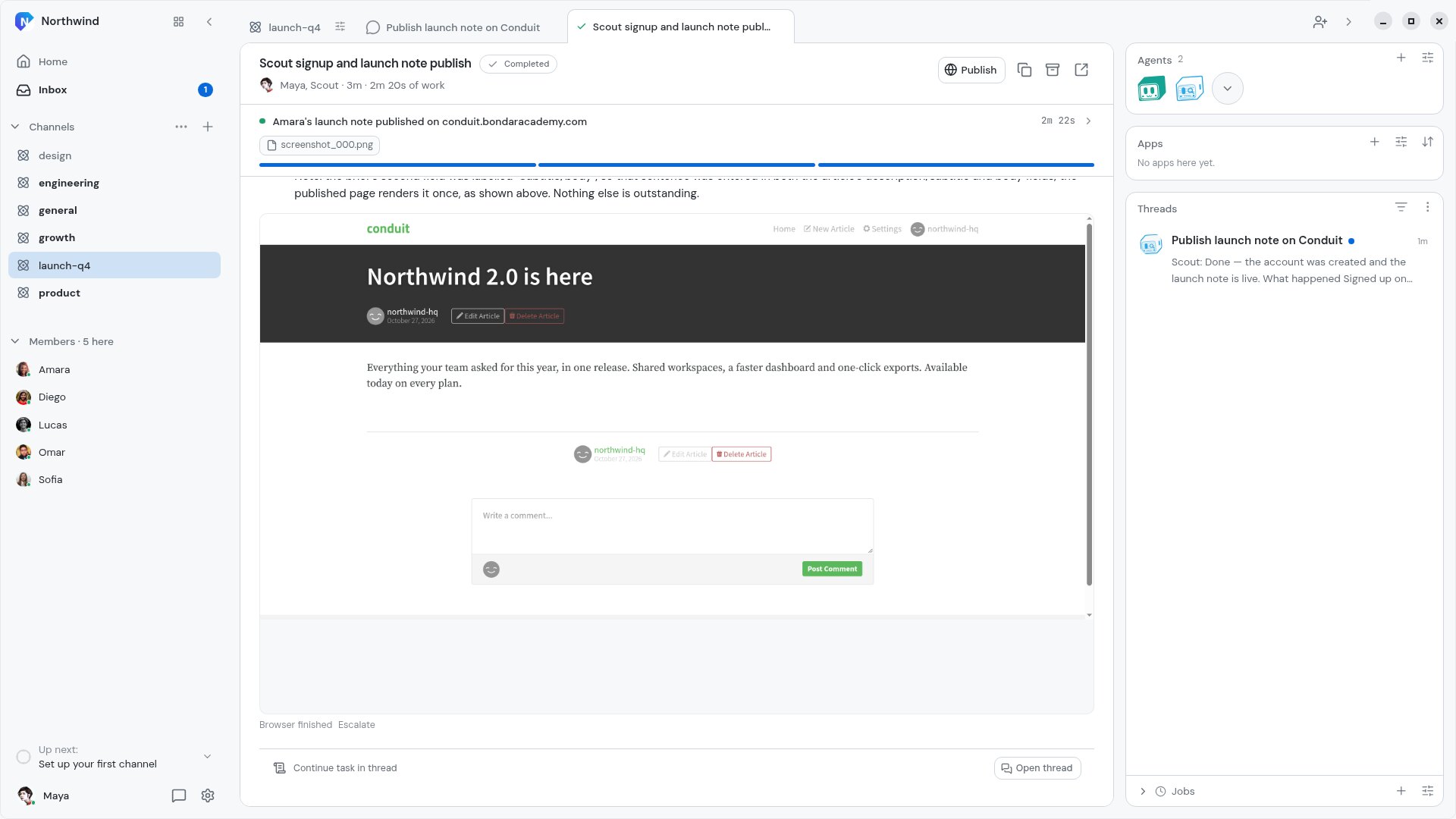Switch to Publish launch note on Conduit tab
The width and height of the screenshot is (1456, 819).
pyautogui.click(x=453, y=27)
